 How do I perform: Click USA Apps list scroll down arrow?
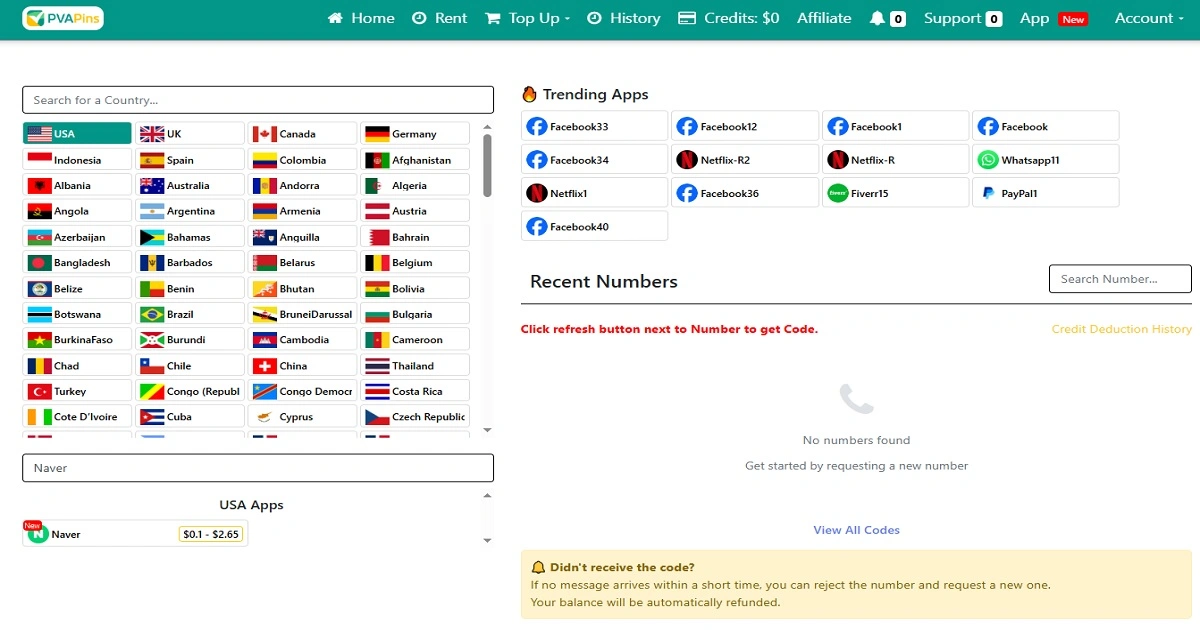[x=488, y=541]
